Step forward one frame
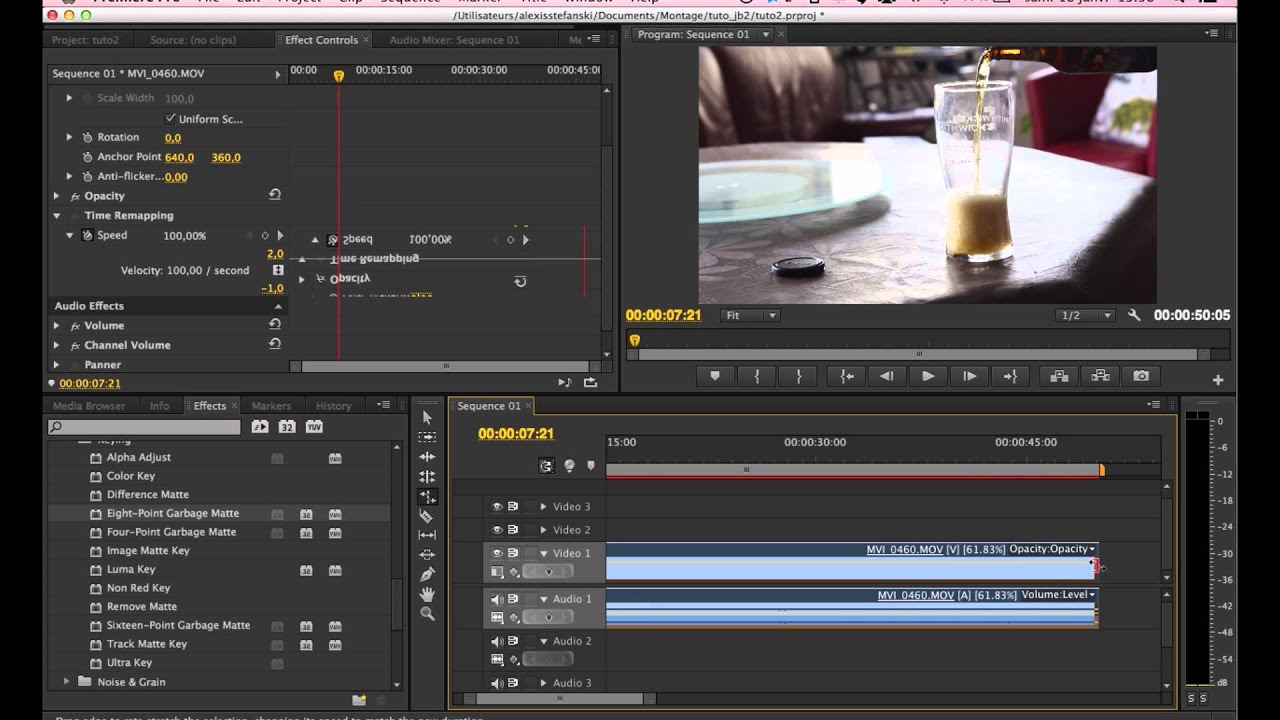 coord(969,376)
